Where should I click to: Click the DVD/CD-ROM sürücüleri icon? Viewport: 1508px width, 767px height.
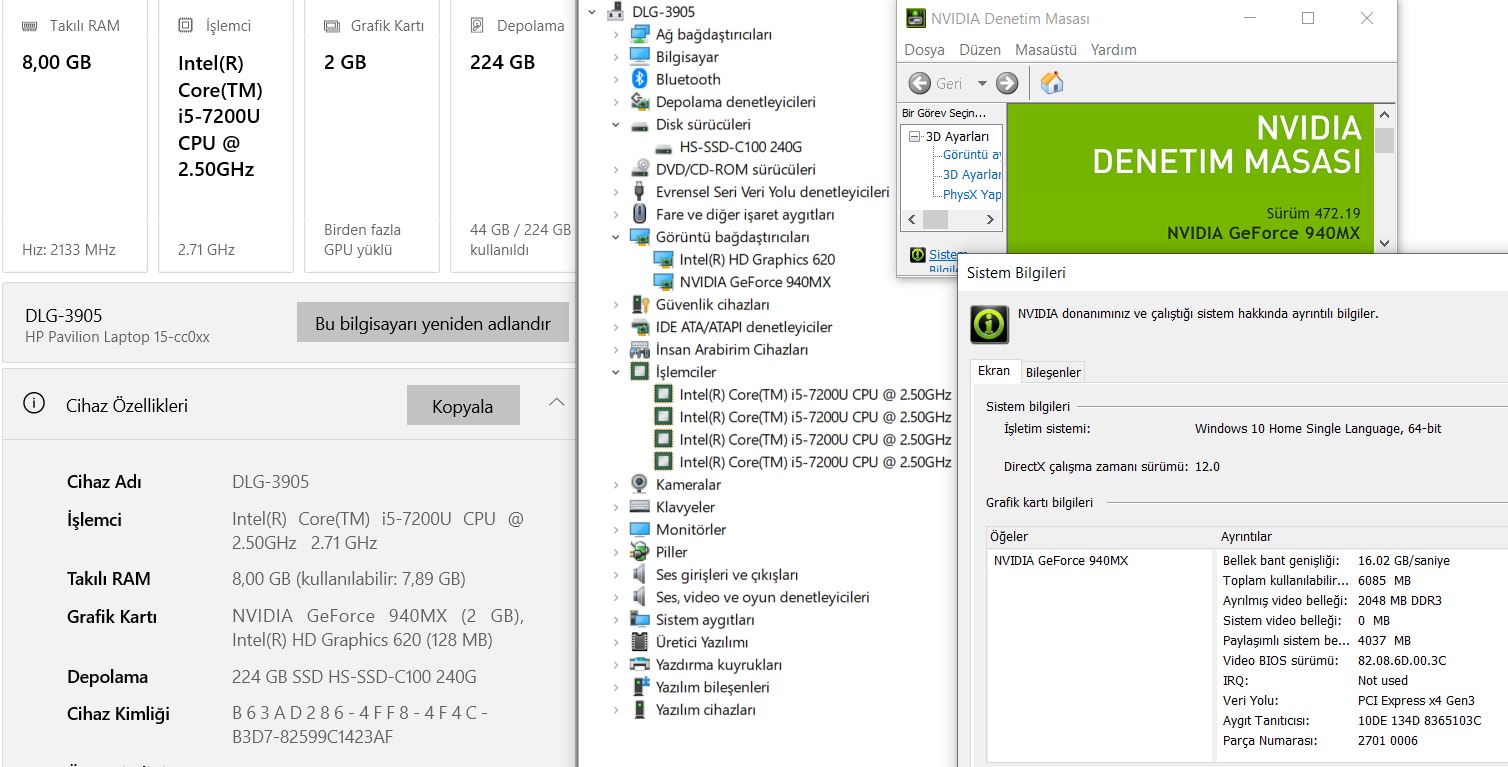coord(640,169)
